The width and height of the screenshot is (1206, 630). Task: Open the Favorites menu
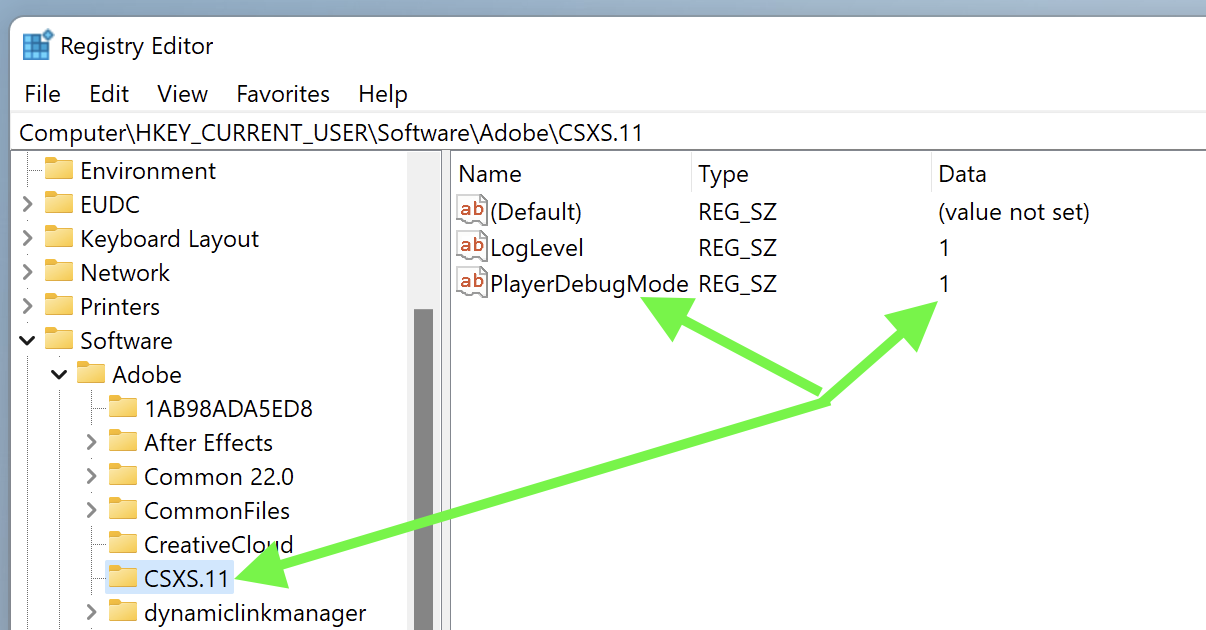tap(283, 94)
